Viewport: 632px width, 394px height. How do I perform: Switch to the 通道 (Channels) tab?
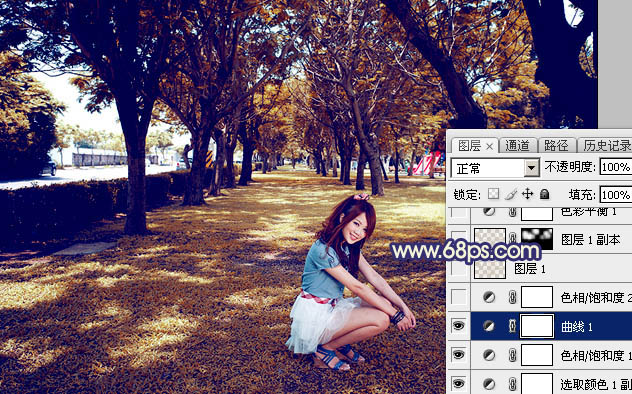(517, 146)
